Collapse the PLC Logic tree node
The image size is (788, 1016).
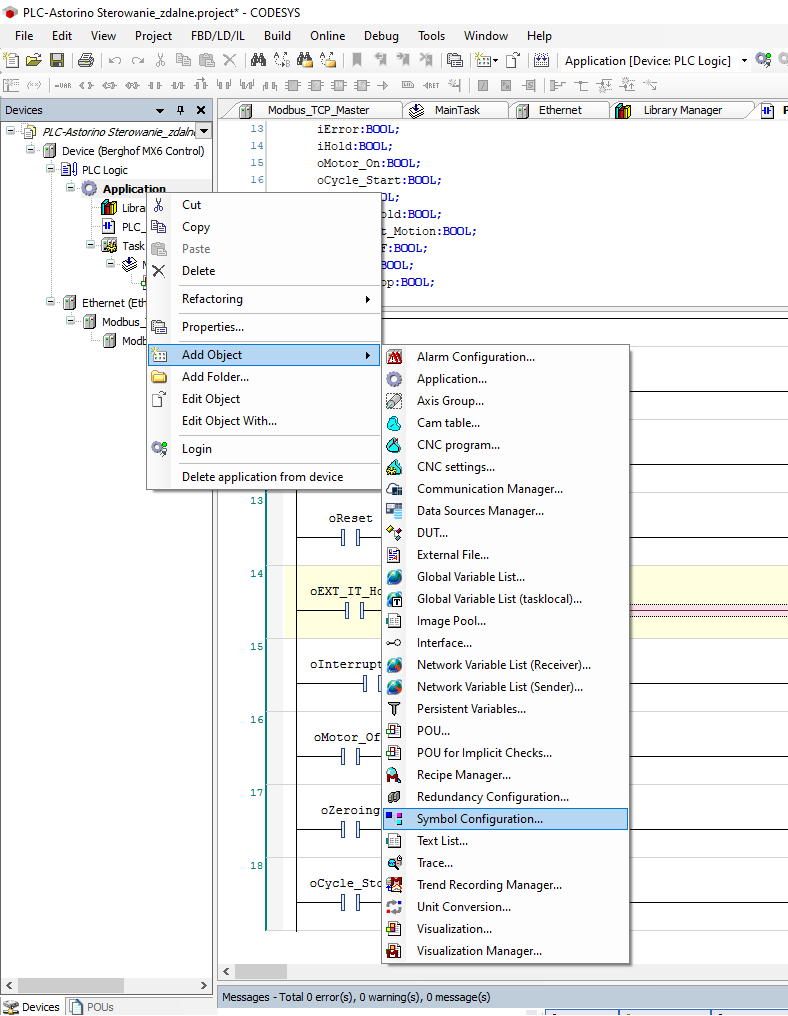tap(51, 169)
